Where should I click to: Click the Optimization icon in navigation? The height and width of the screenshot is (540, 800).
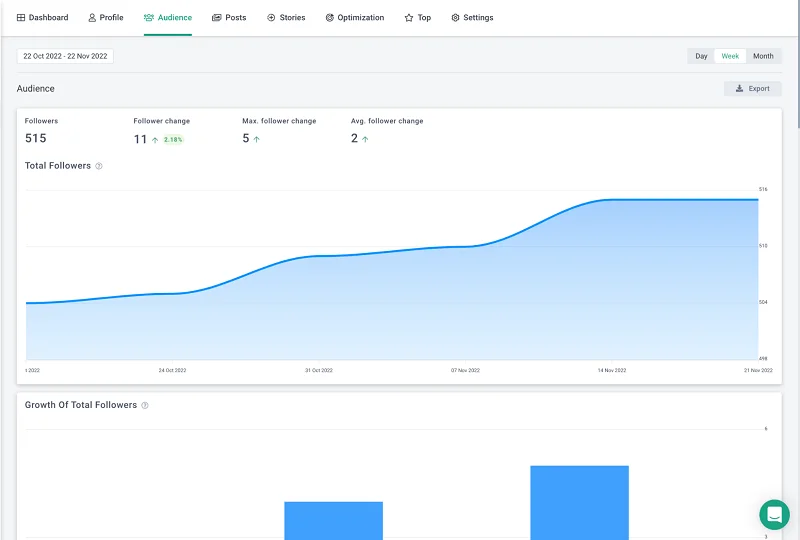coord(330,18)
